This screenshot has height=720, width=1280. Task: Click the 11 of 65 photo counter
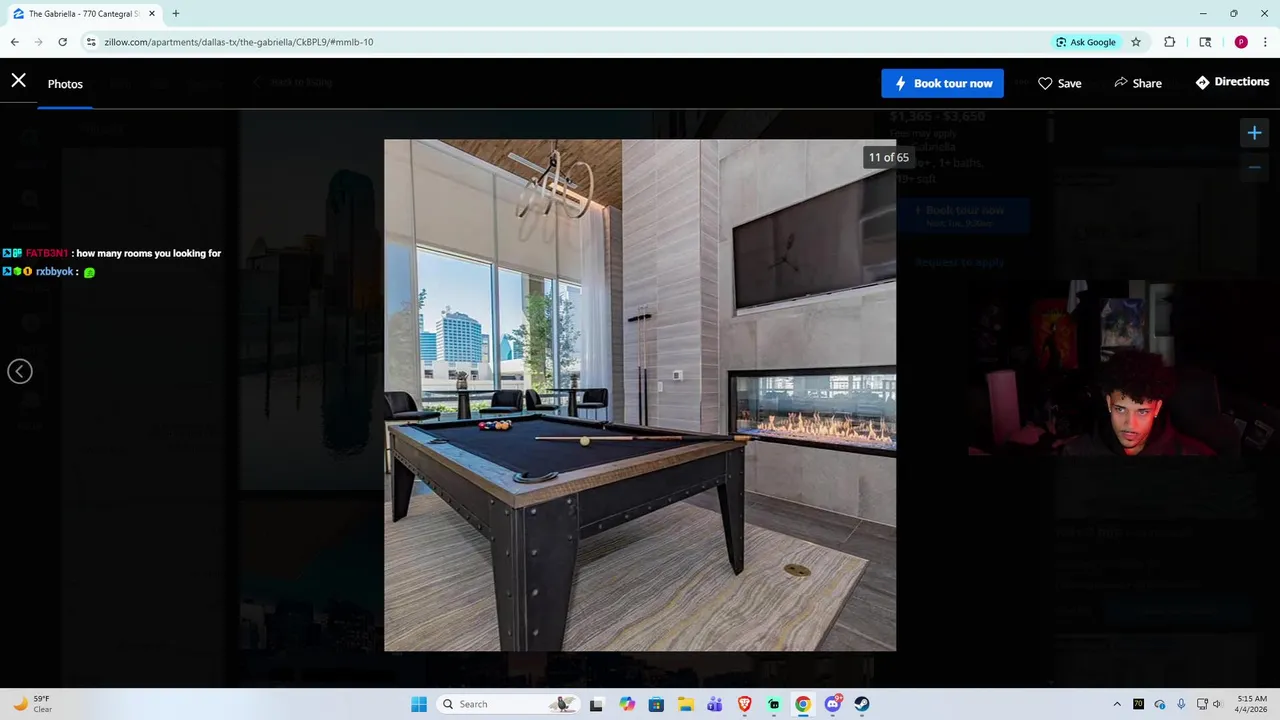[888, 157]
